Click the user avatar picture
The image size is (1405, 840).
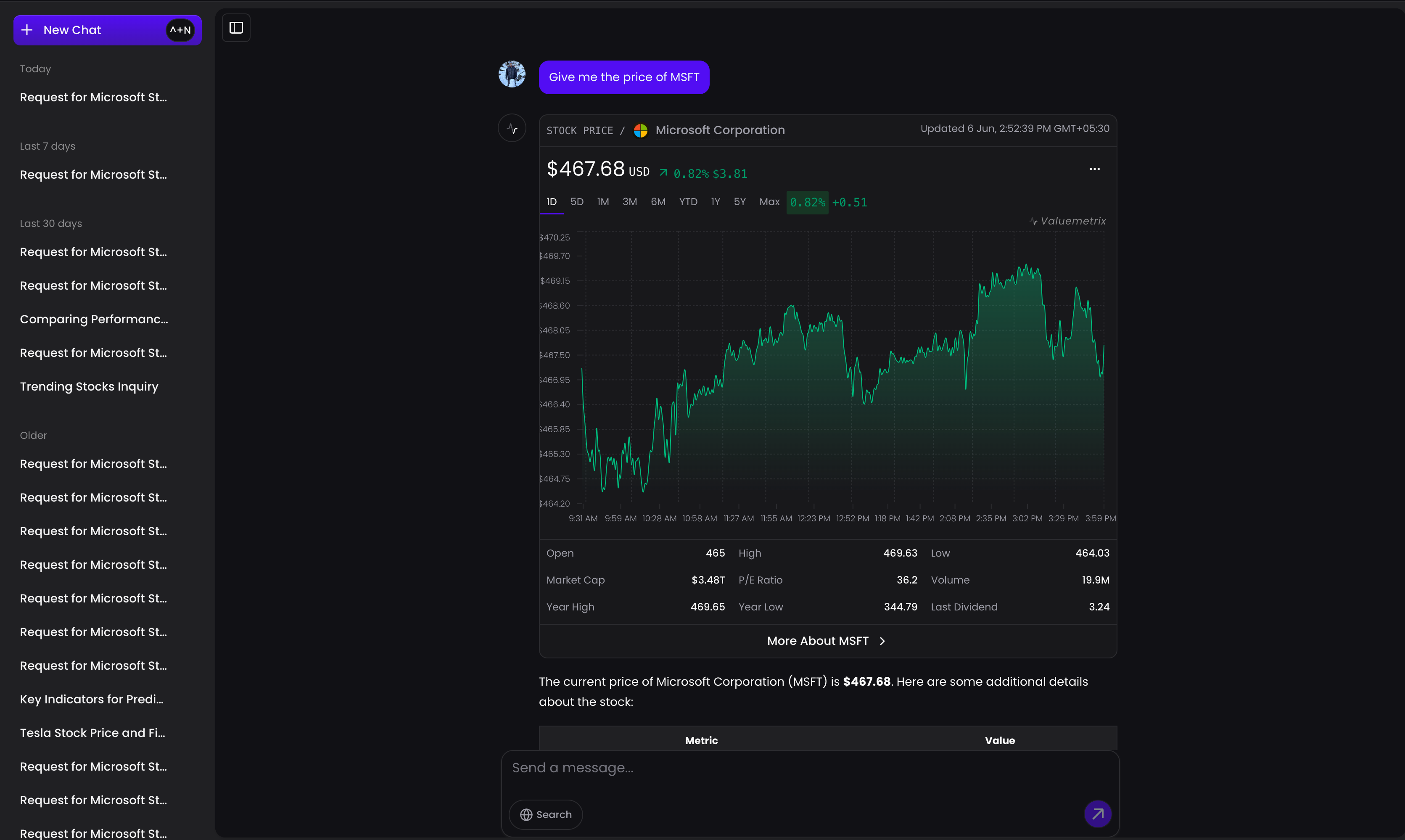point(512,74)
